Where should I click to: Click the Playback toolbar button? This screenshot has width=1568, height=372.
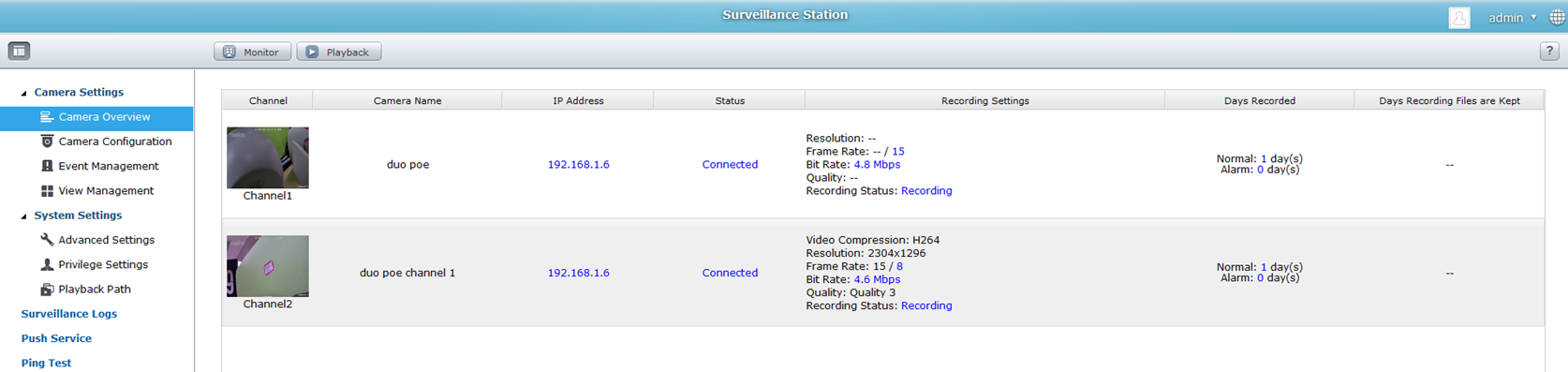339,52
